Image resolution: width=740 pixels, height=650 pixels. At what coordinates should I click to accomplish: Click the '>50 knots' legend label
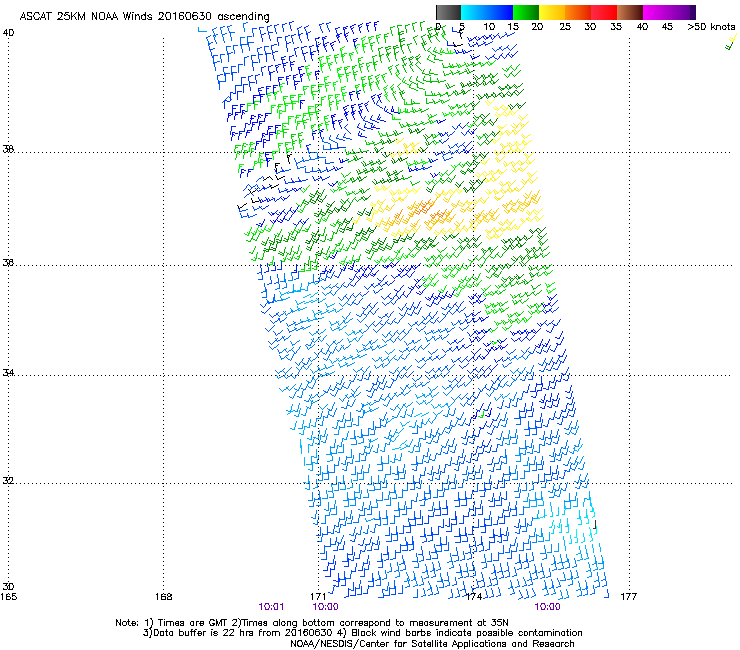click(x=711, y=27)
